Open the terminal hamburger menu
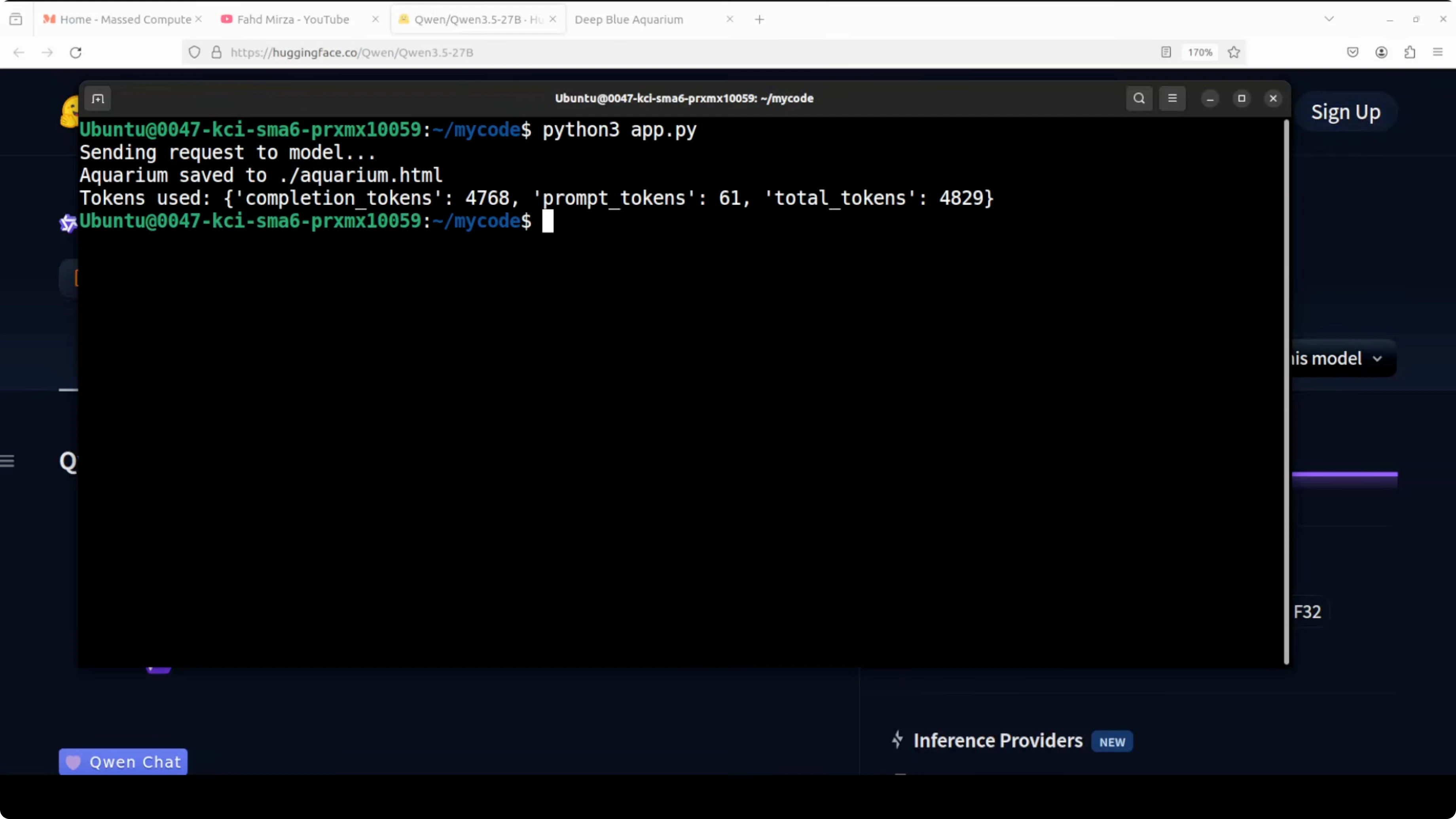 1172,99
